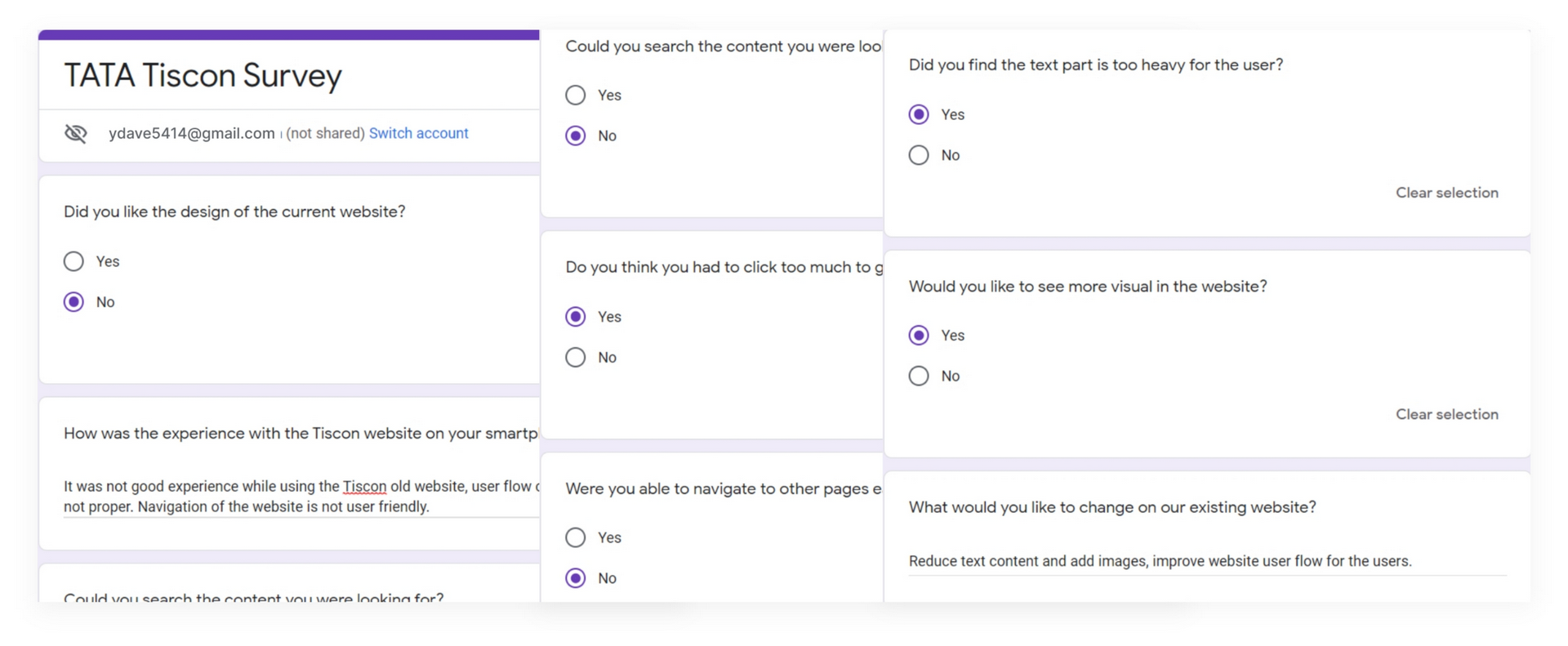Click question 'Do you think you had to click'
The height and width of the screenshot is (646, 1568).
tap(724, 267)
